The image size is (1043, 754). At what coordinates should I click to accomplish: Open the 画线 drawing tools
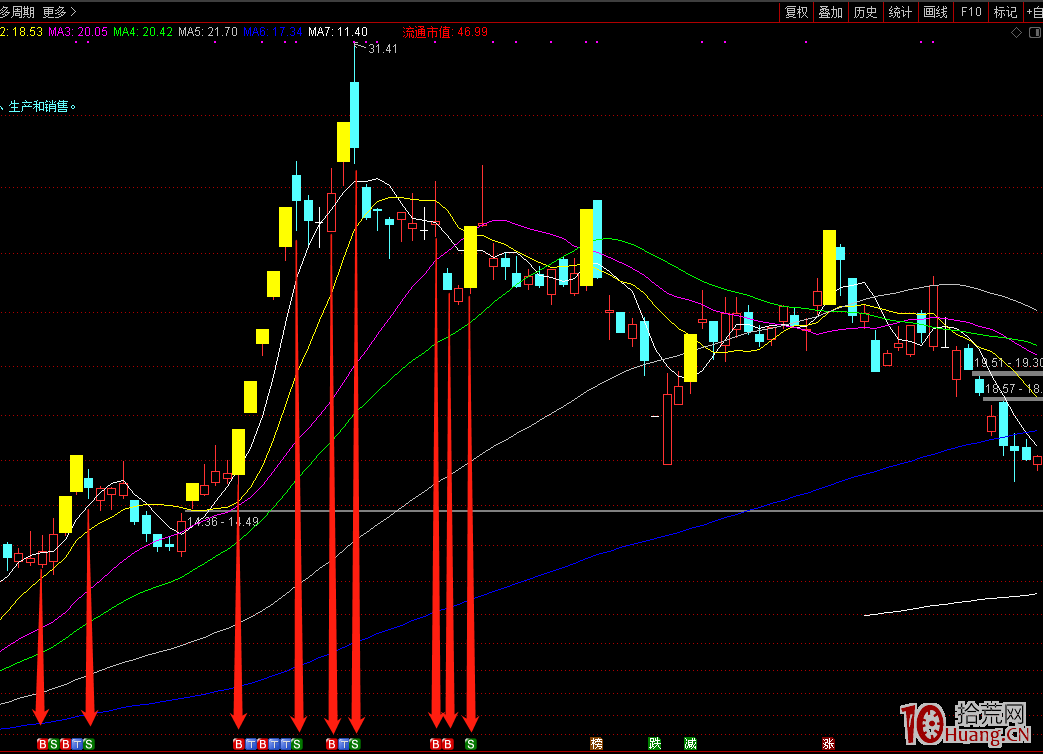(935, 12)
